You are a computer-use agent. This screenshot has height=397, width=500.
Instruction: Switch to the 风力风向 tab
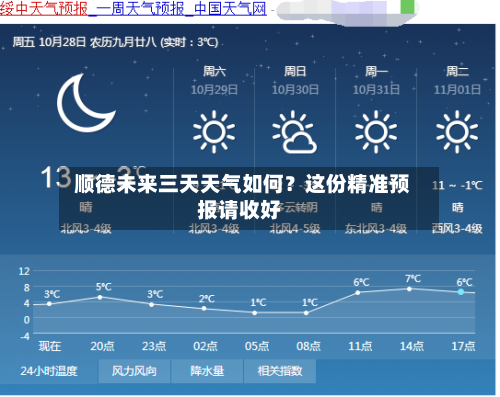pyautogui.click(x=134, y=371)
